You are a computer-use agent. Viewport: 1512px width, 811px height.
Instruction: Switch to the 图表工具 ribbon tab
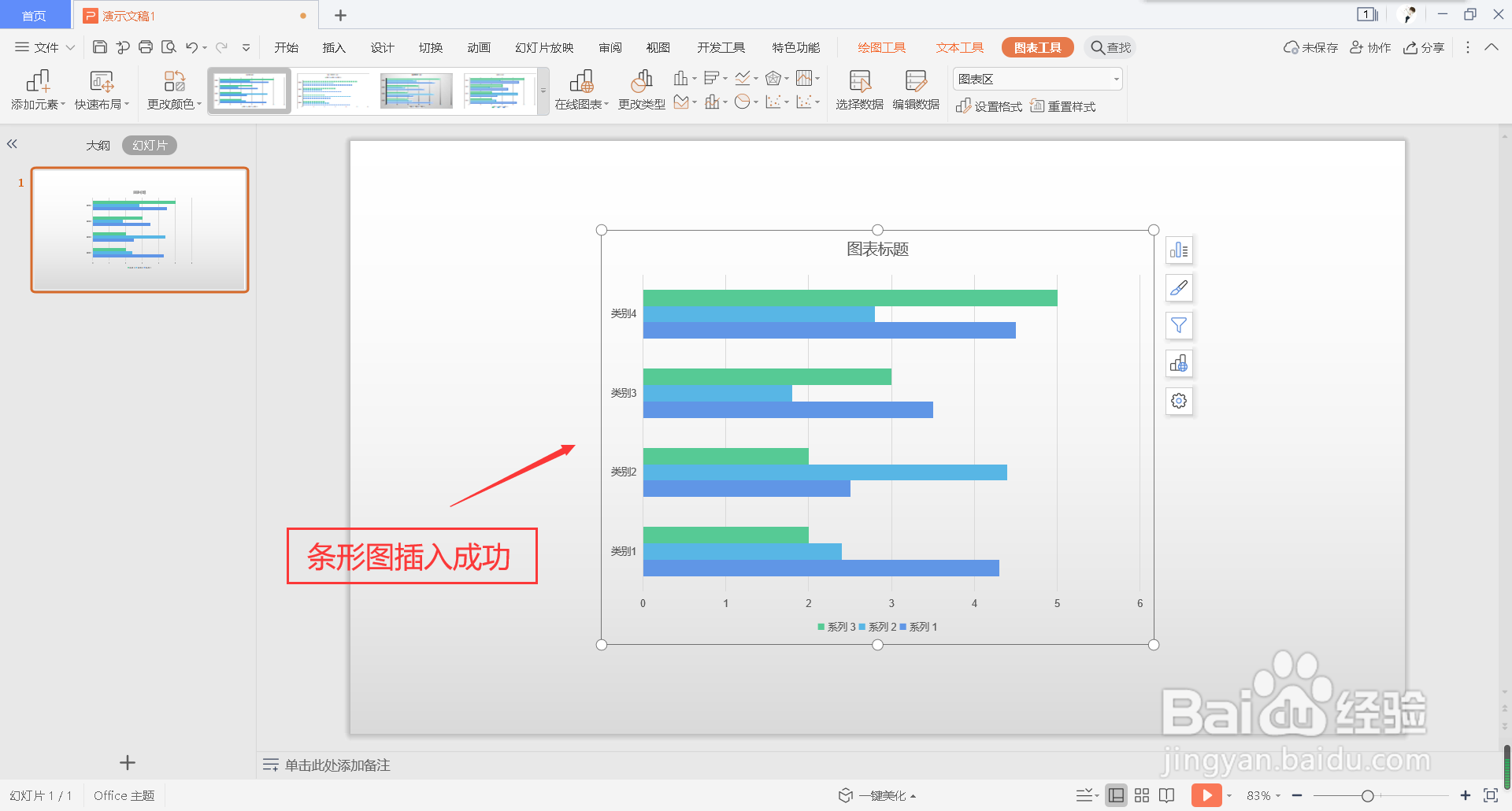point(1037,46)
